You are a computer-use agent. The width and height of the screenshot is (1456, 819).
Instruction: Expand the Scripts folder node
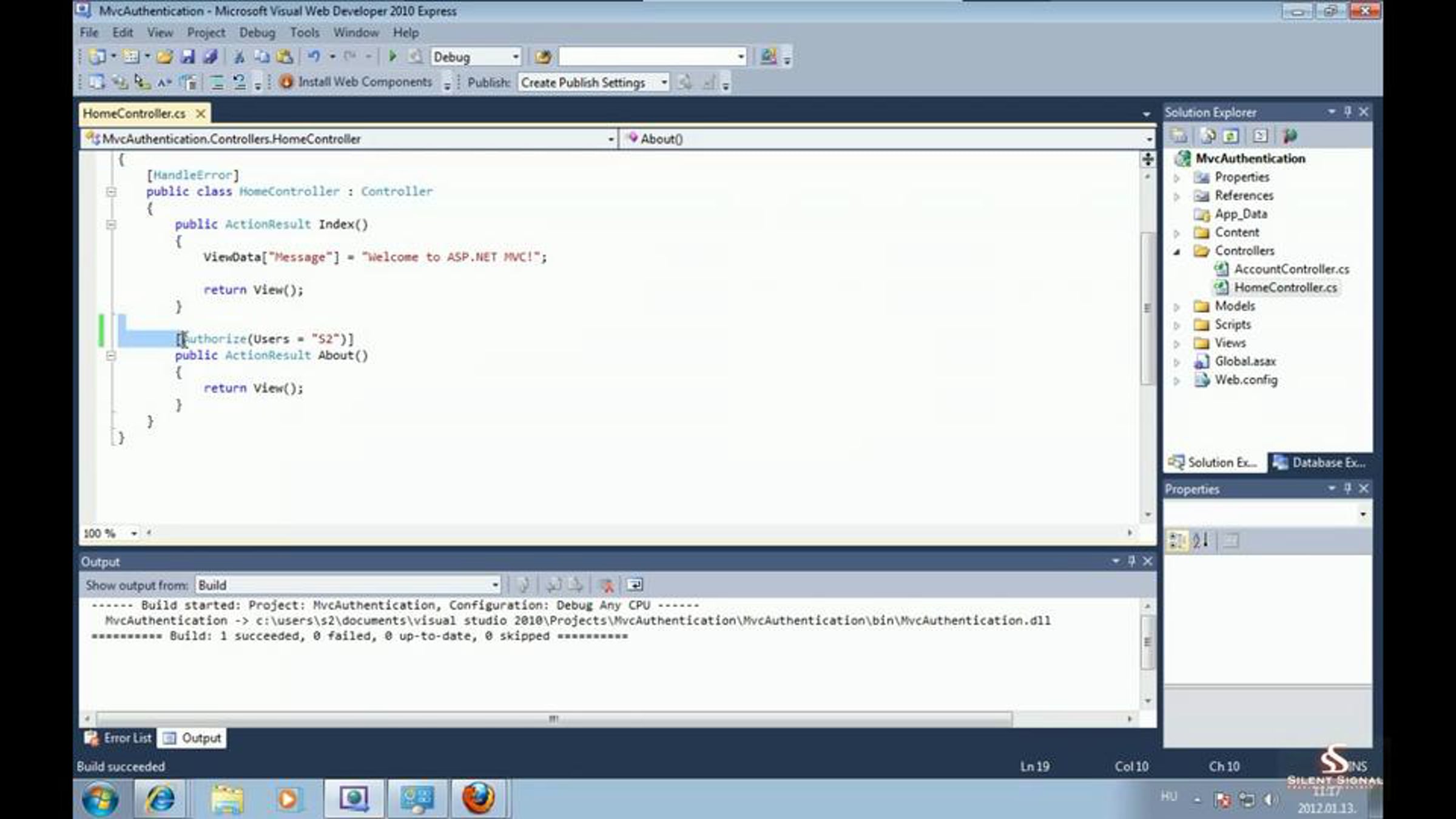tap(1176, 325)
